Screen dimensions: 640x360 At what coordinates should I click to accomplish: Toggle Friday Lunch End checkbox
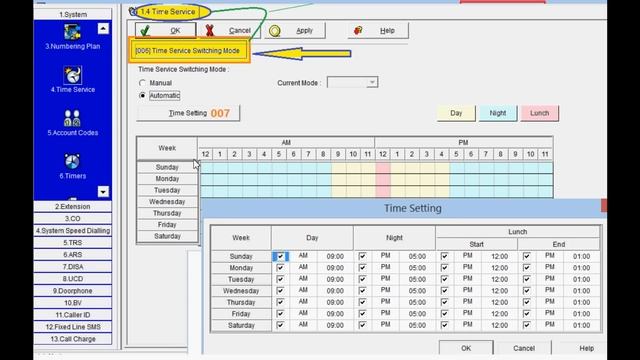tap(527, 313)
